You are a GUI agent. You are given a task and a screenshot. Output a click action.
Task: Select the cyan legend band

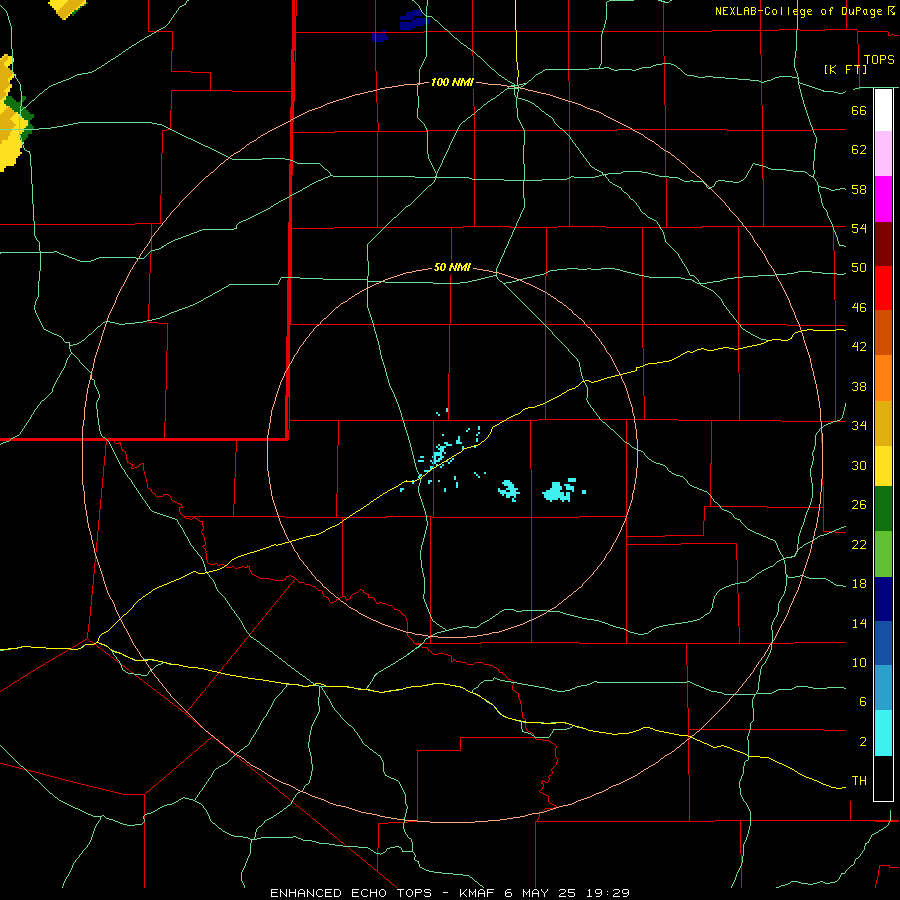(x=883, y=733)
